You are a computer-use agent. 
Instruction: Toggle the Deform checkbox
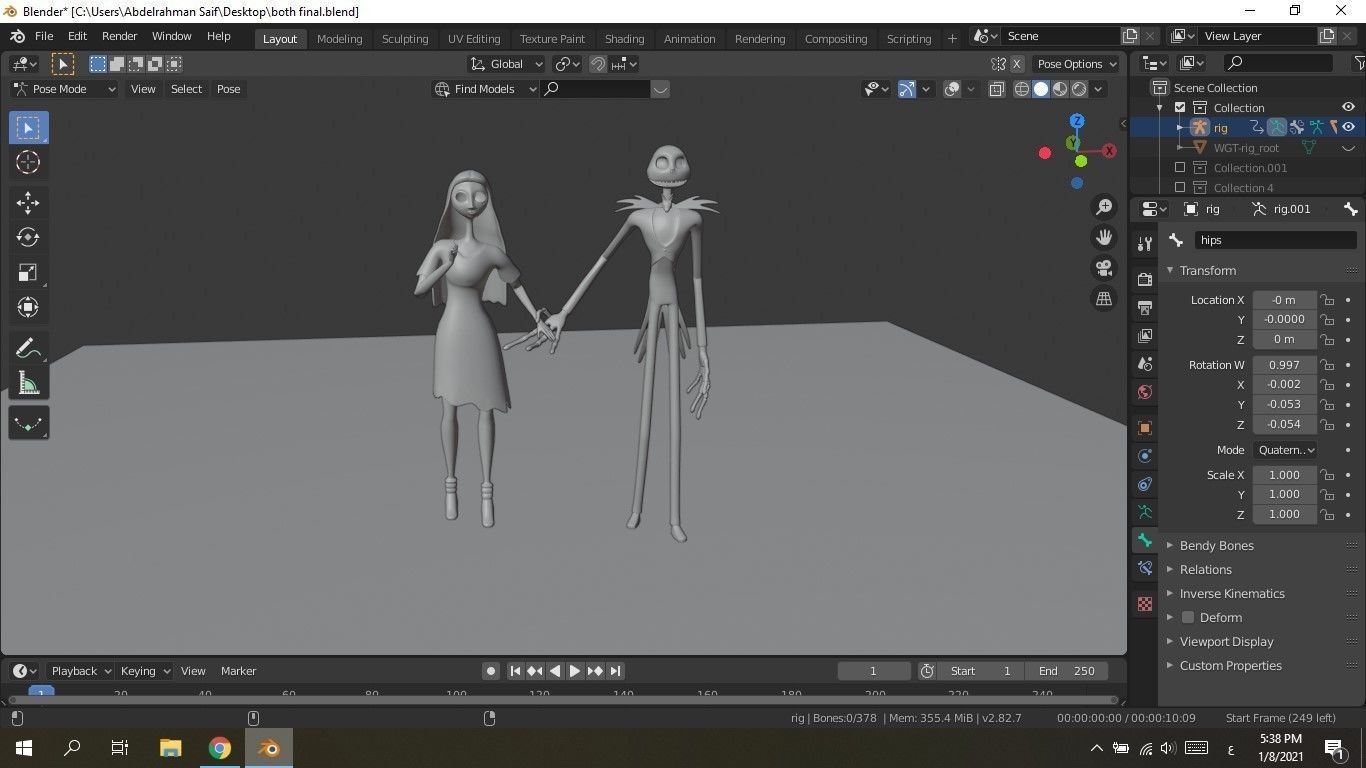click(1188, 618)
